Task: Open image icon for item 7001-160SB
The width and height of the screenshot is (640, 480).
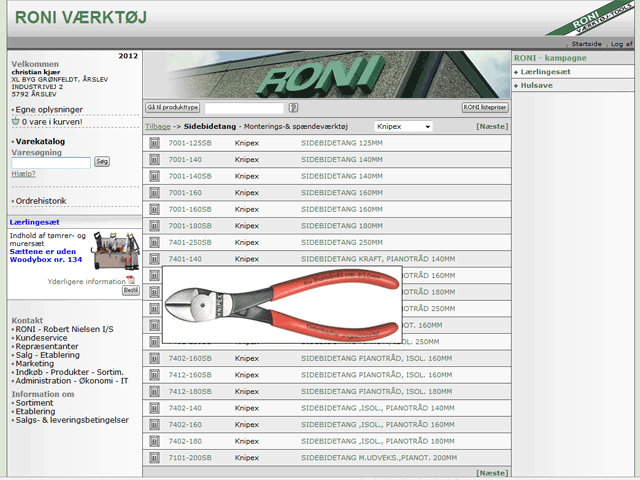Action: (x=154, y=209)
